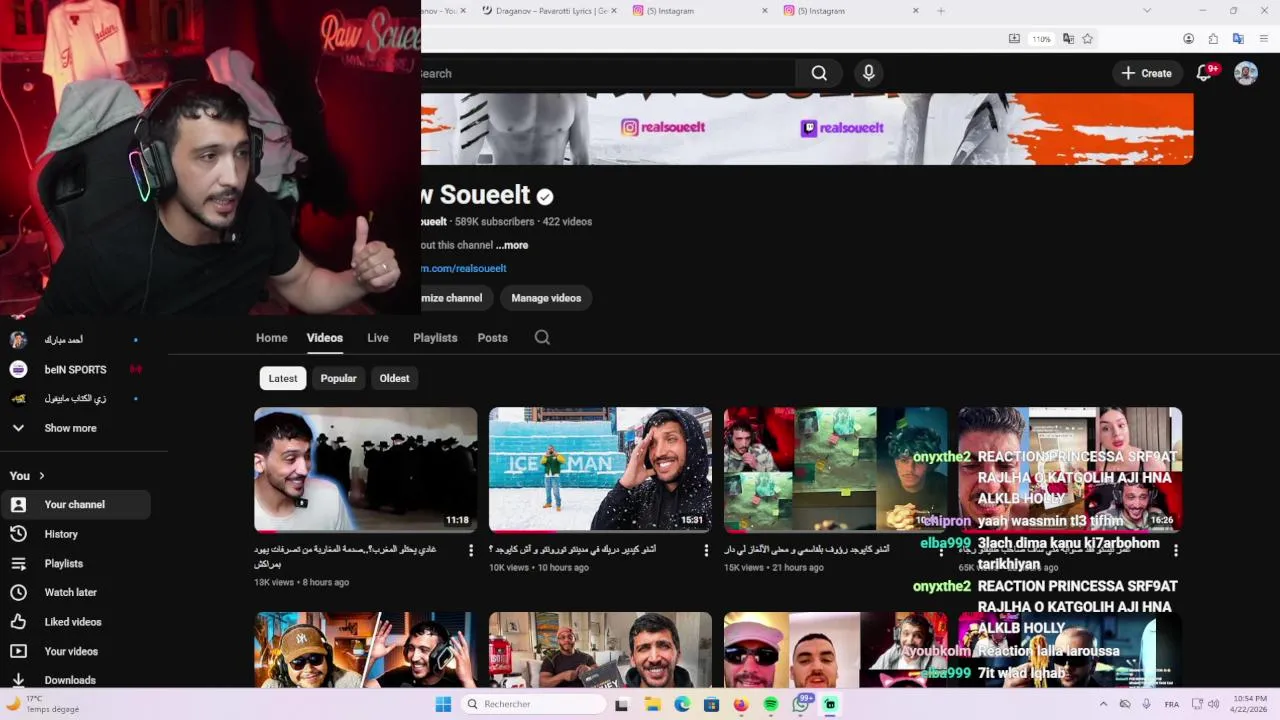This screenshot has width=1280, height=720.
Task: Open options menu for the Ice Man video
Action: (706, 550)
